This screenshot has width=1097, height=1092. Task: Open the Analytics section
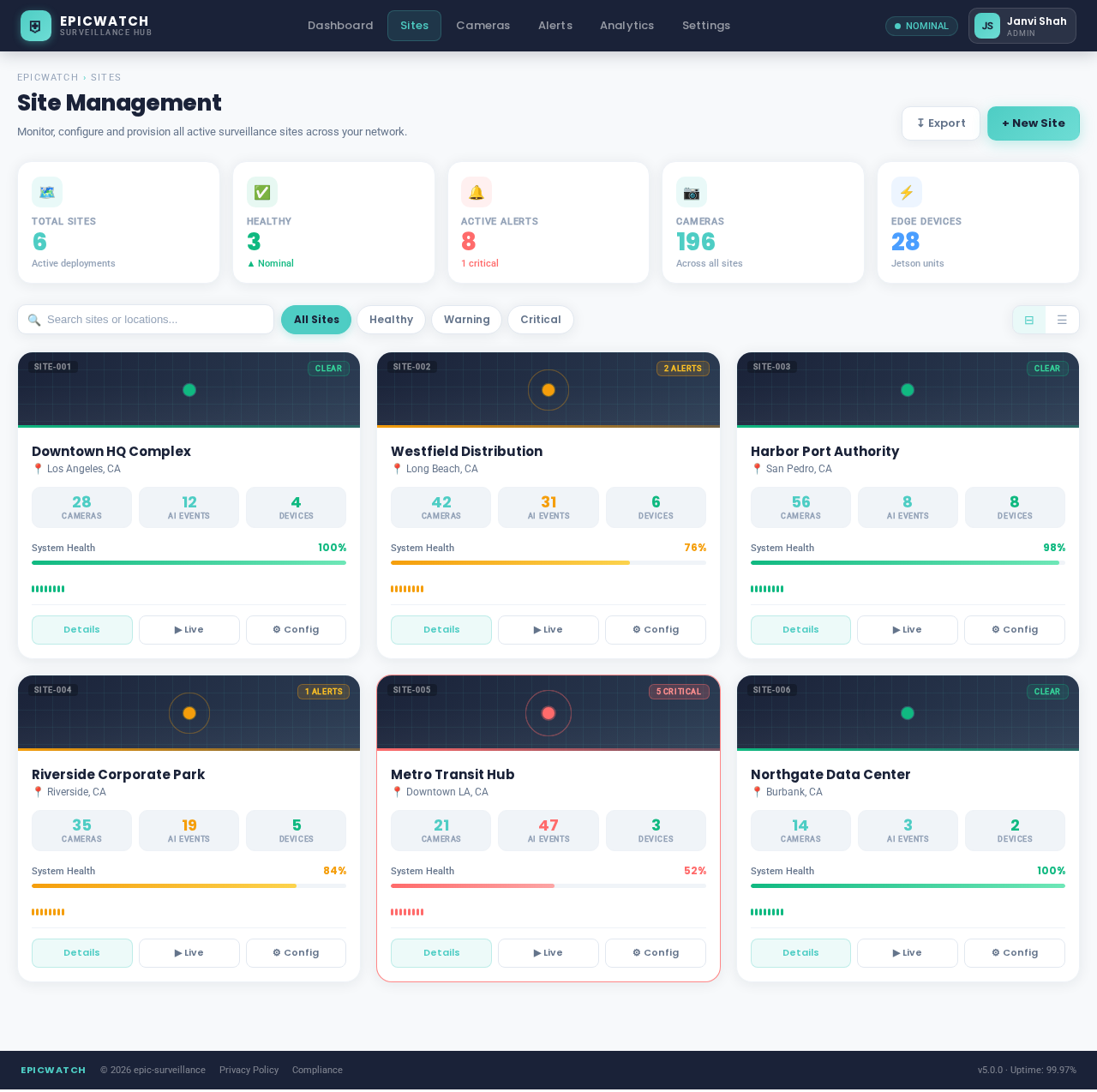click(x=626, y=26)
